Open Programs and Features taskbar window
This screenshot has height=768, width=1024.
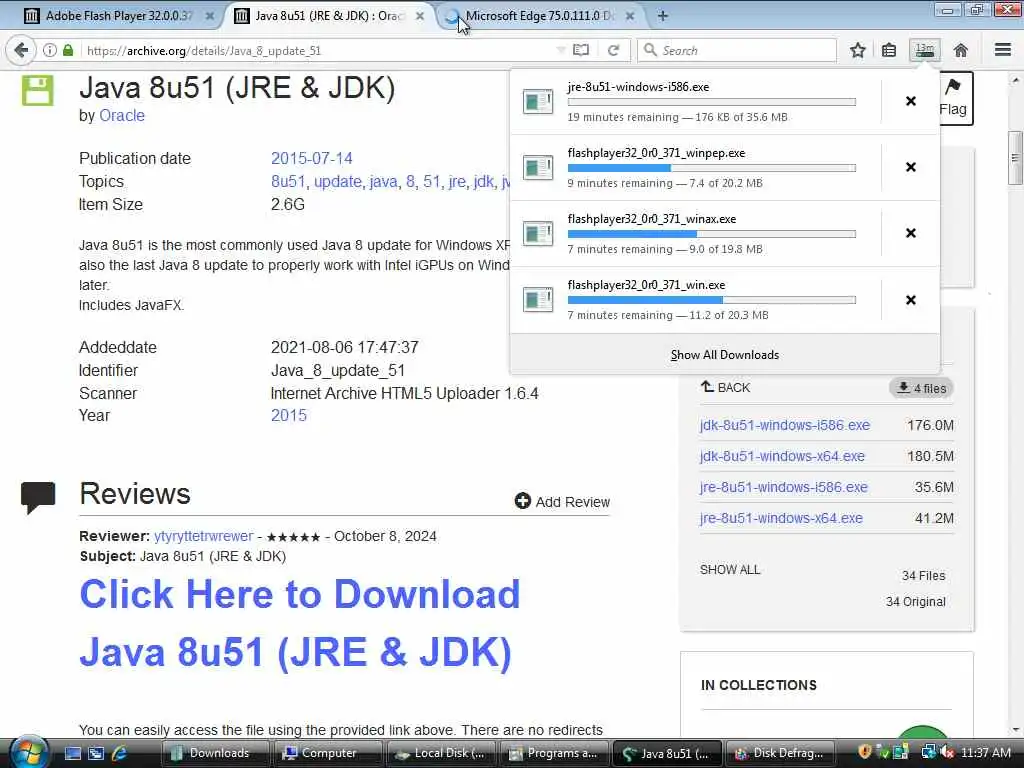[x=554, y=753]
